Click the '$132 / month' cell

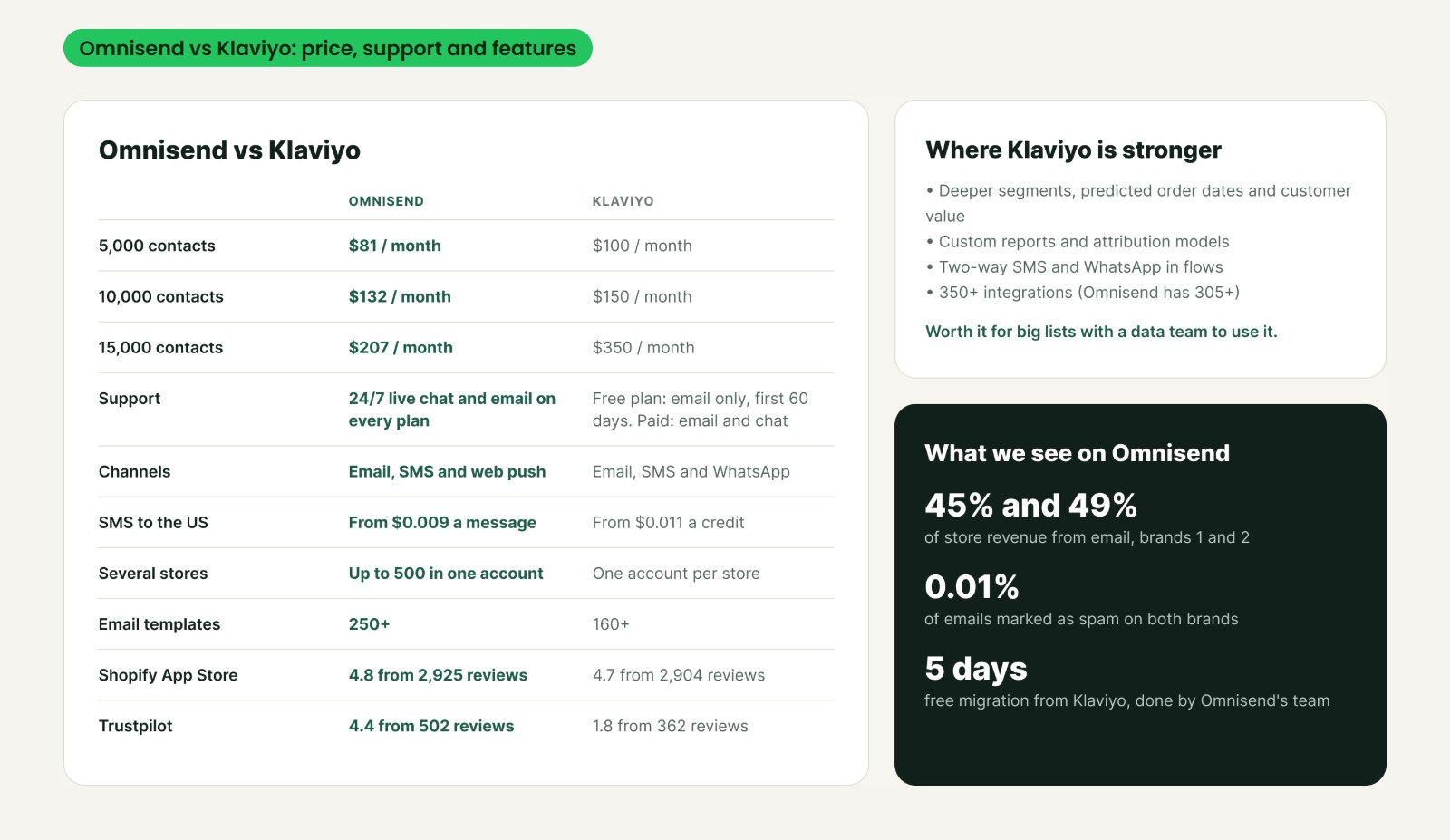(x=400, y=296)
